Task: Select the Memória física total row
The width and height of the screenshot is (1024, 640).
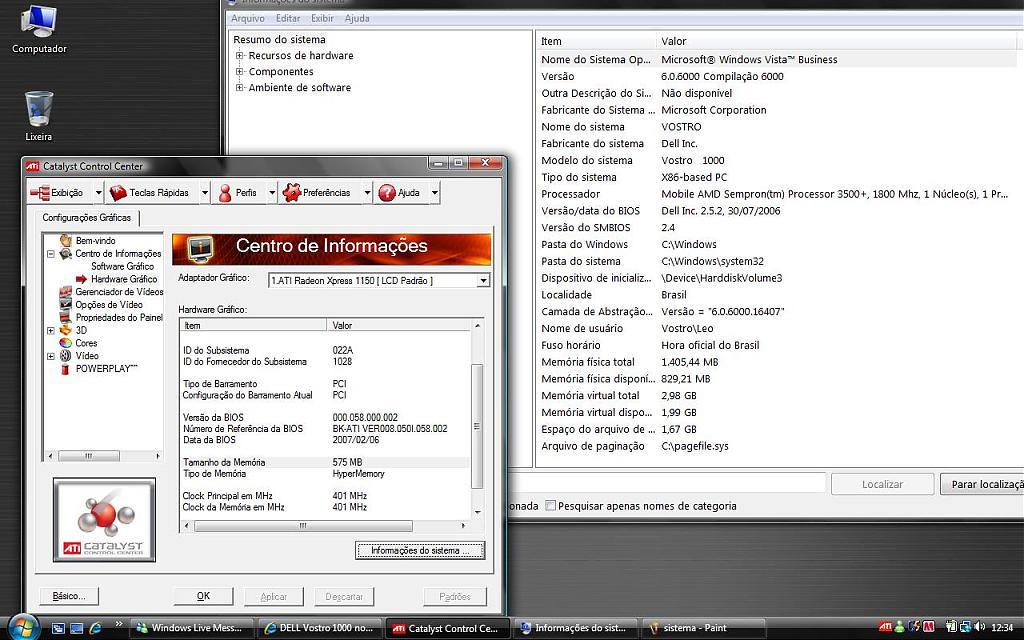Action: click(x=777, y=362)
